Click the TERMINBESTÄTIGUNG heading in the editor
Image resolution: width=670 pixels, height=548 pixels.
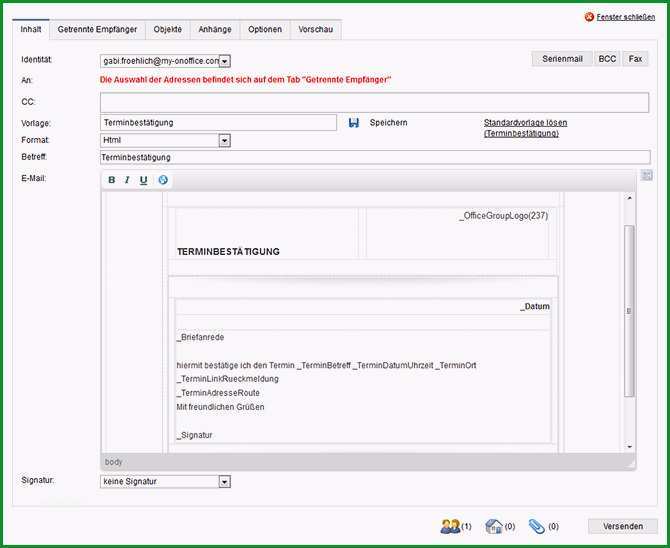pyautogui.click(x=228, y=252)
